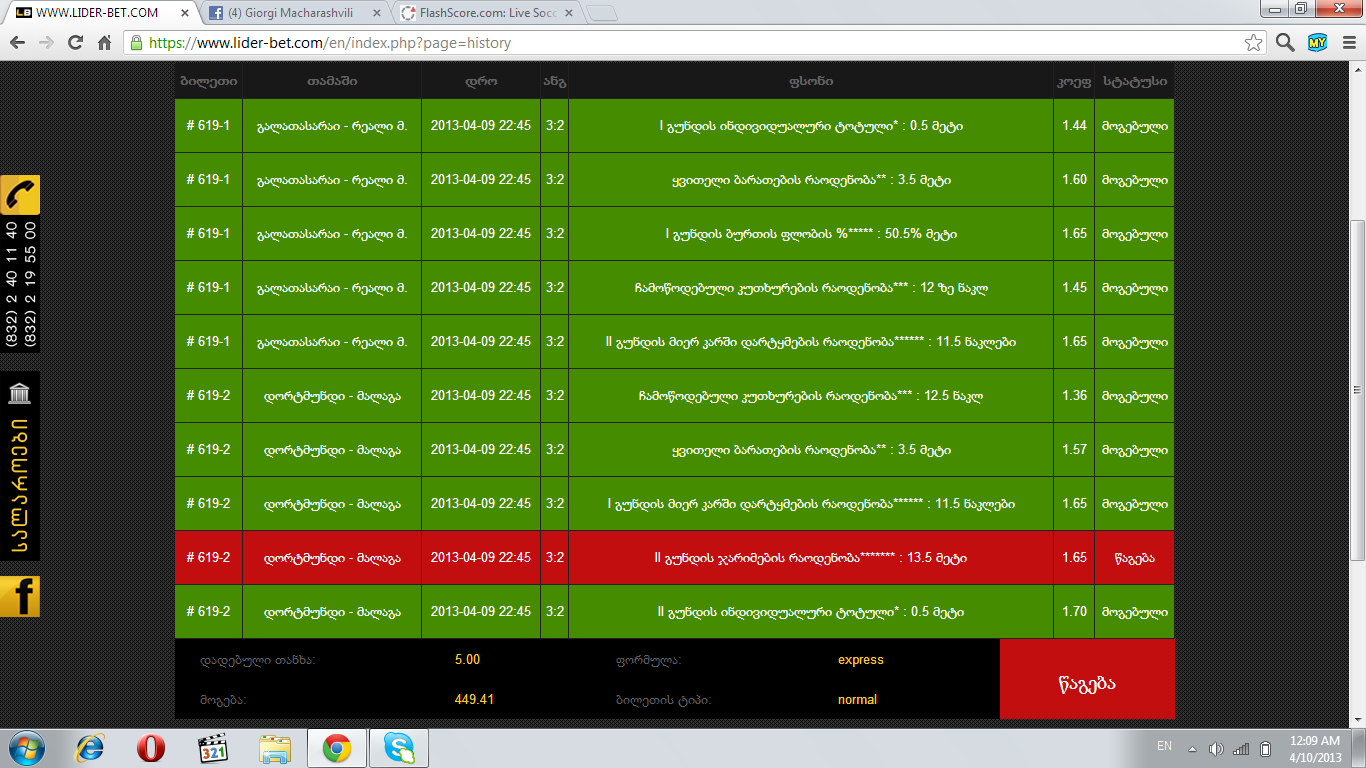Click bet text 'I გუნდის ბურთის ფლობის %***** : 50.5% მეტი'
The image size is (1366, 768).
pyautogui.click(x=811, y=234)
